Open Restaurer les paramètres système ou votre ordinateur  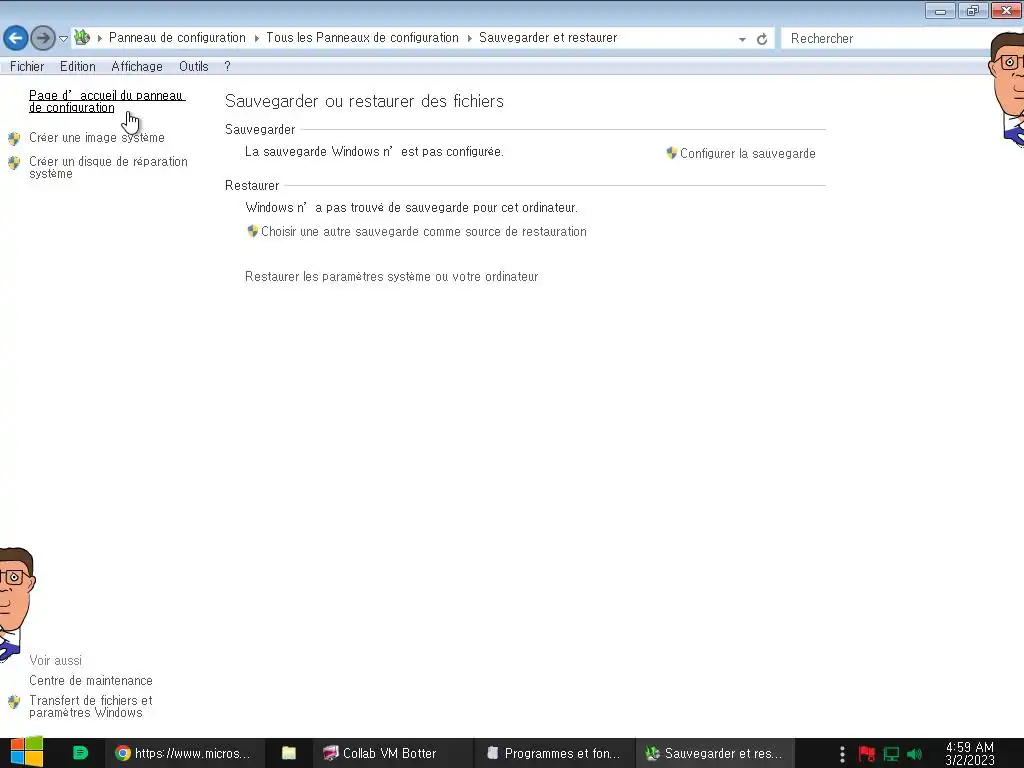(x=391, y=276)
